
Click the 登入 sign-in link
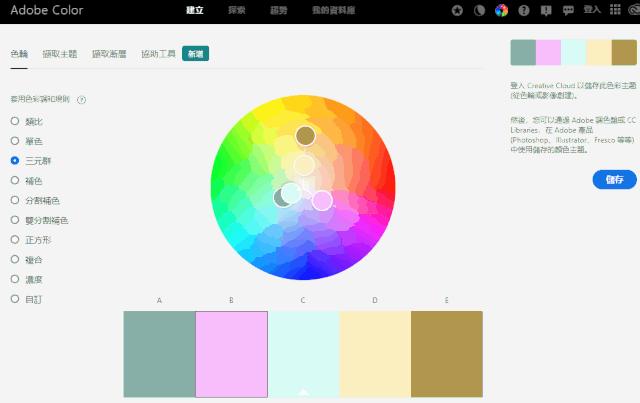point(591,11)
